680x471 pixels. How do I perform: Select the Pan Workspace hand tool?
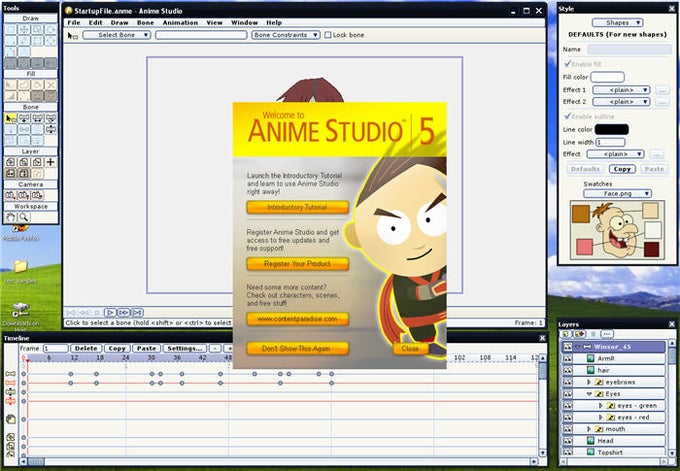[10, 217]
